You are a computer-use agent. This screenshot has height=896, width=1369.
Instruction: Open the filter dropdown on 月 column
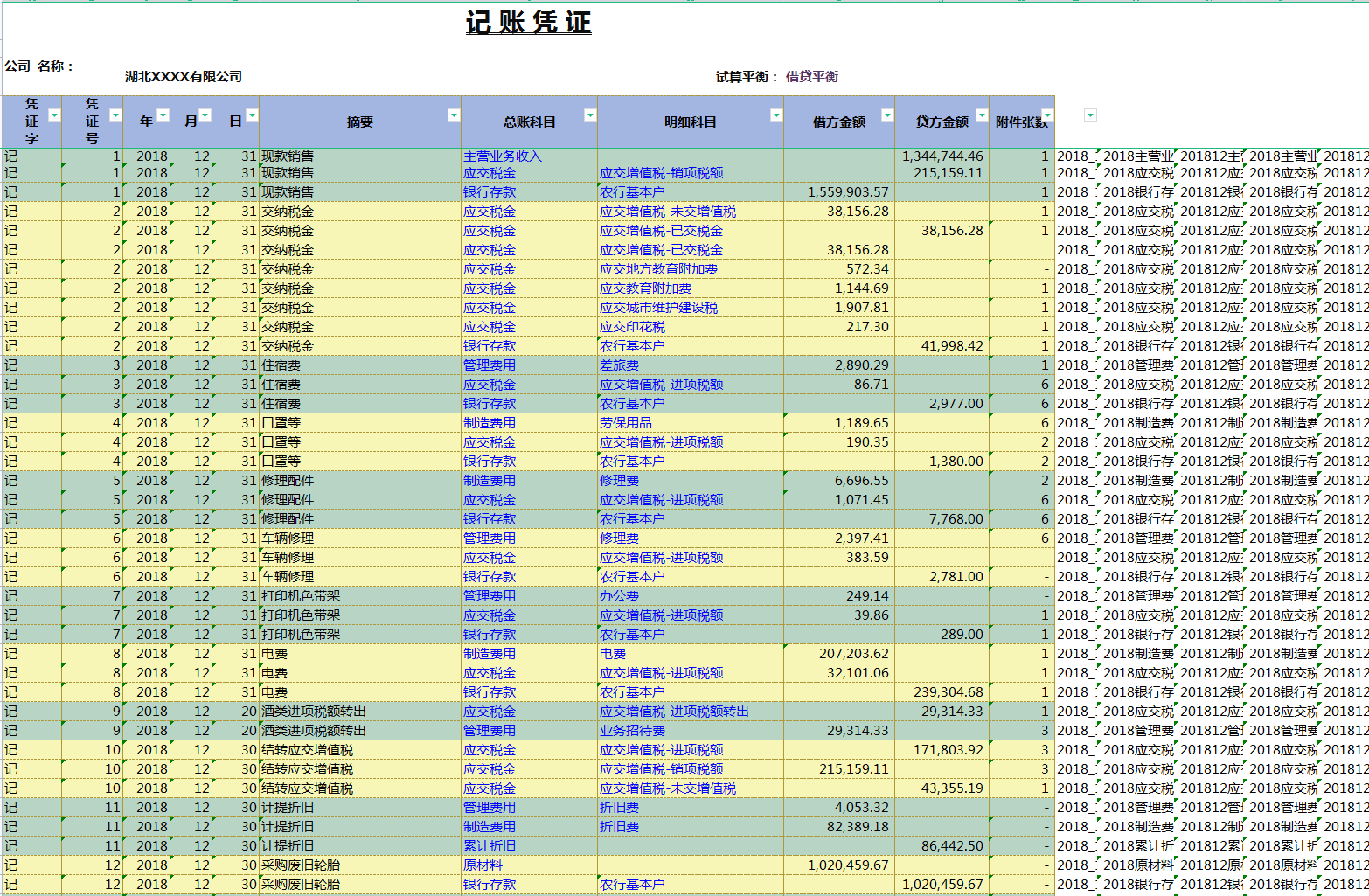(205, 115)
